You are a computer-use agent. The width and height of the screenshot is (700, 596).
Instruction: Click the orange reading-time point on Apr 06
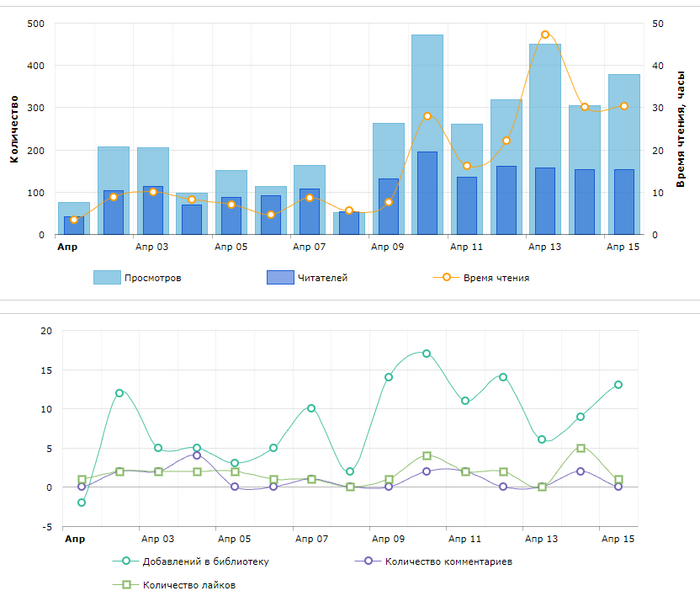(x=271, y=215)
